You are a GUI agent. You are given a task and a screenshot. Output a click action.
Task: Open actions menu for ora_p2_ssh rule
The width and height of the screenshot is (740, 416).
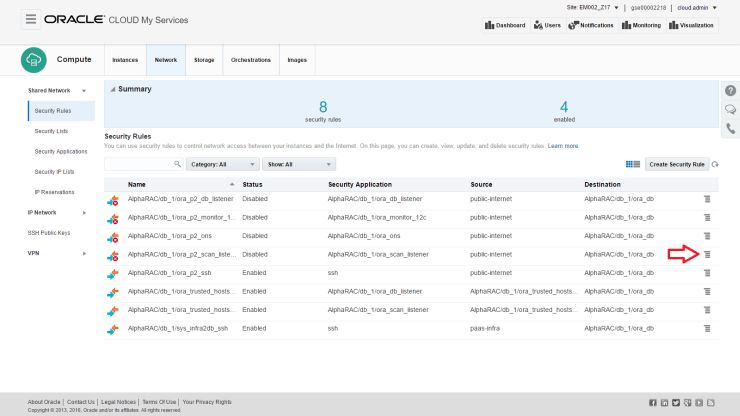click(707, 273)
